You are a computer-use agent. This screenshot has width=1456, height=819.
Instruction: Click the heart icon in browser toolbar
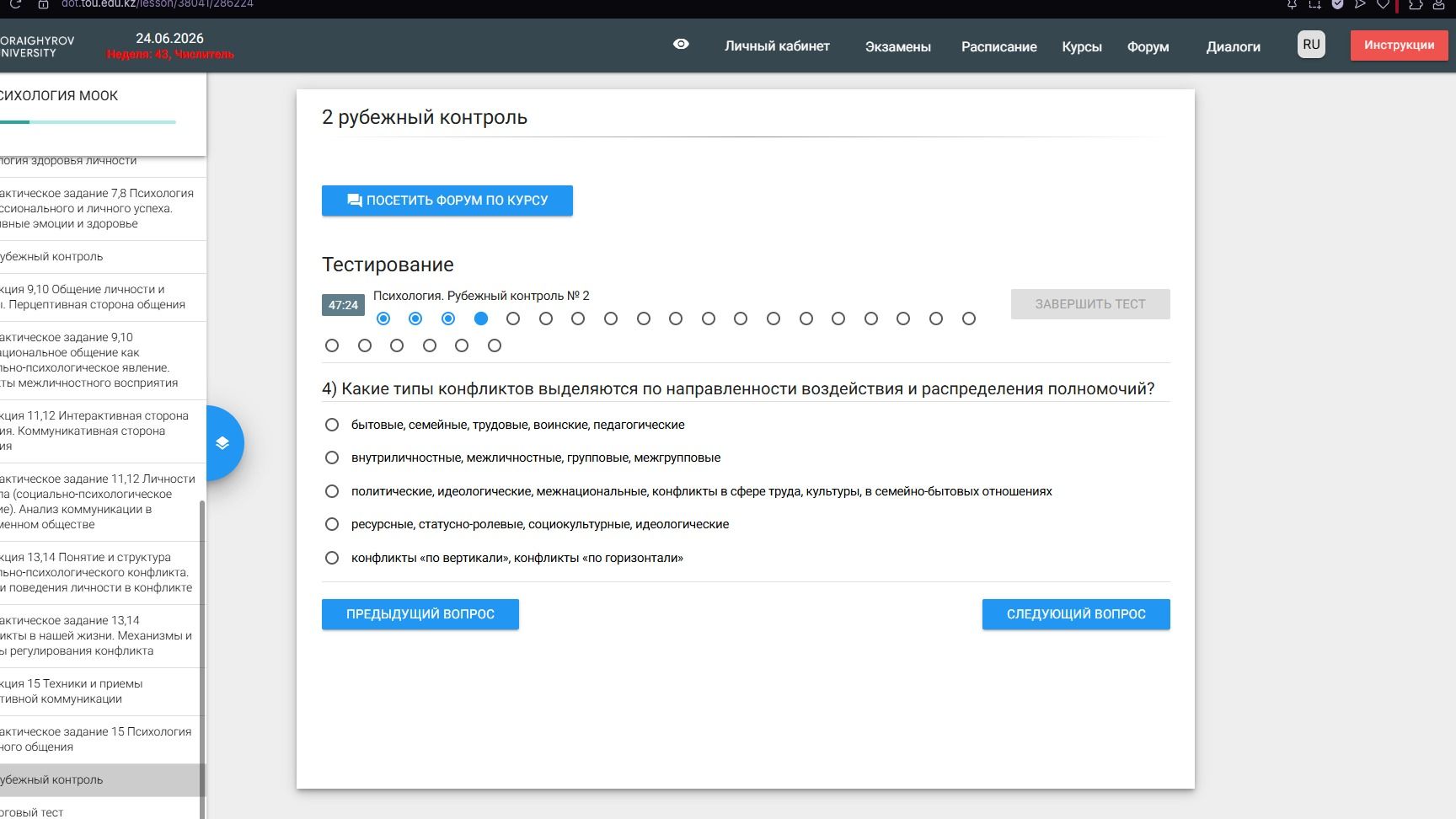coord(1383,4)
